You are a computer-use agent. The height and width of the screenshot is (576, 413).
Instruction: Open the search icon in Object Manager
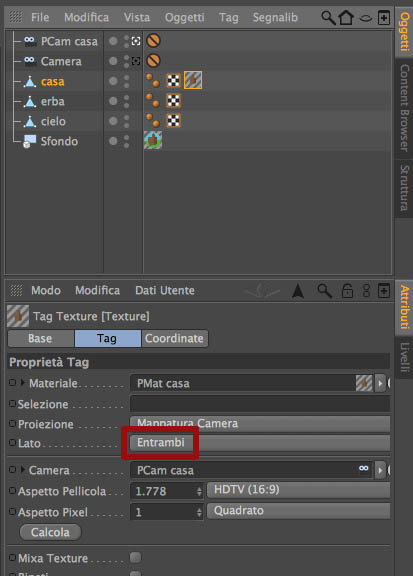(328, 17)
